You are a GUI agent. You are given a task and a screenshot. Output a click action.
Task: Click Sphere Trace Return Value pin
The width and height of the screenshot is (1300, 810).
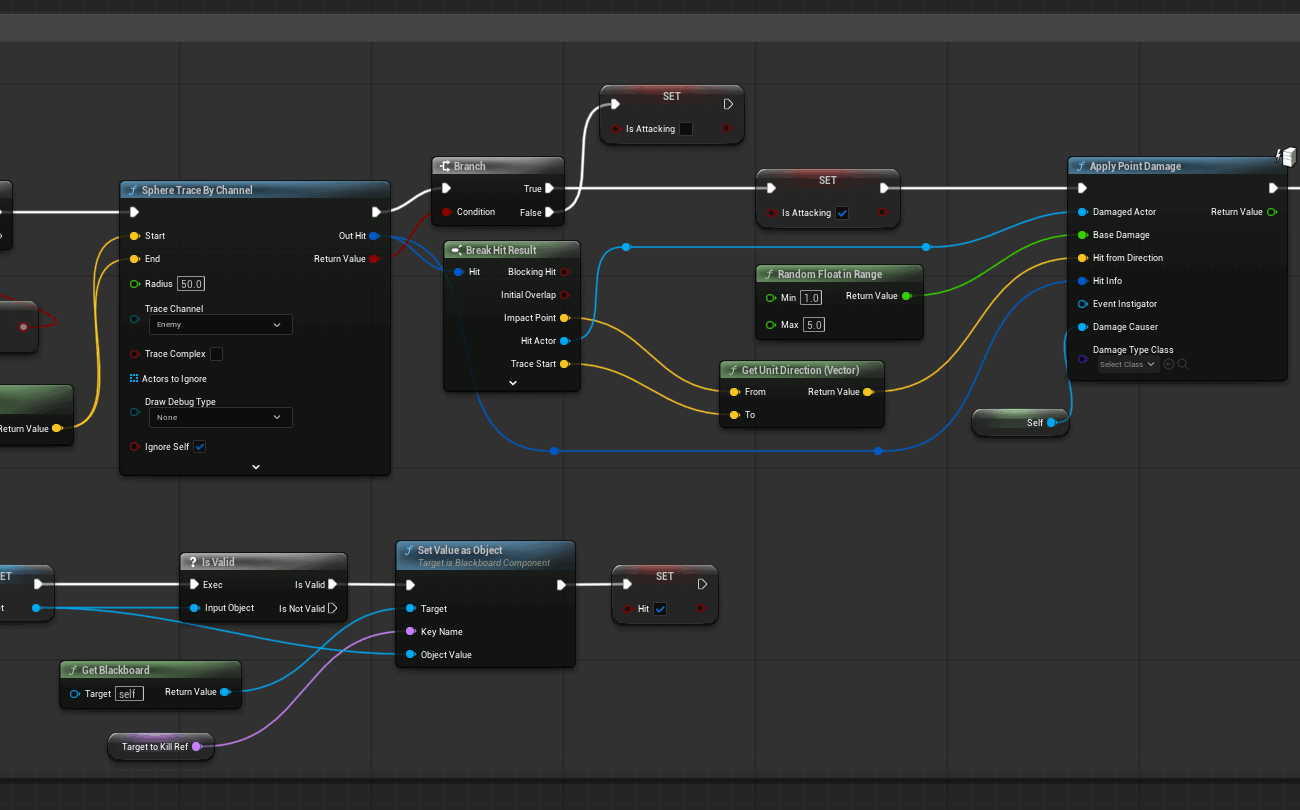(x=374, y=259)
